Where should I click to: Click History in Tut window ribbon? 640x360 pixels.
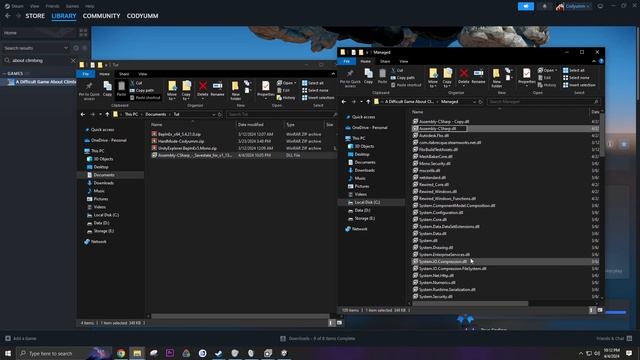tap(286, 98)
